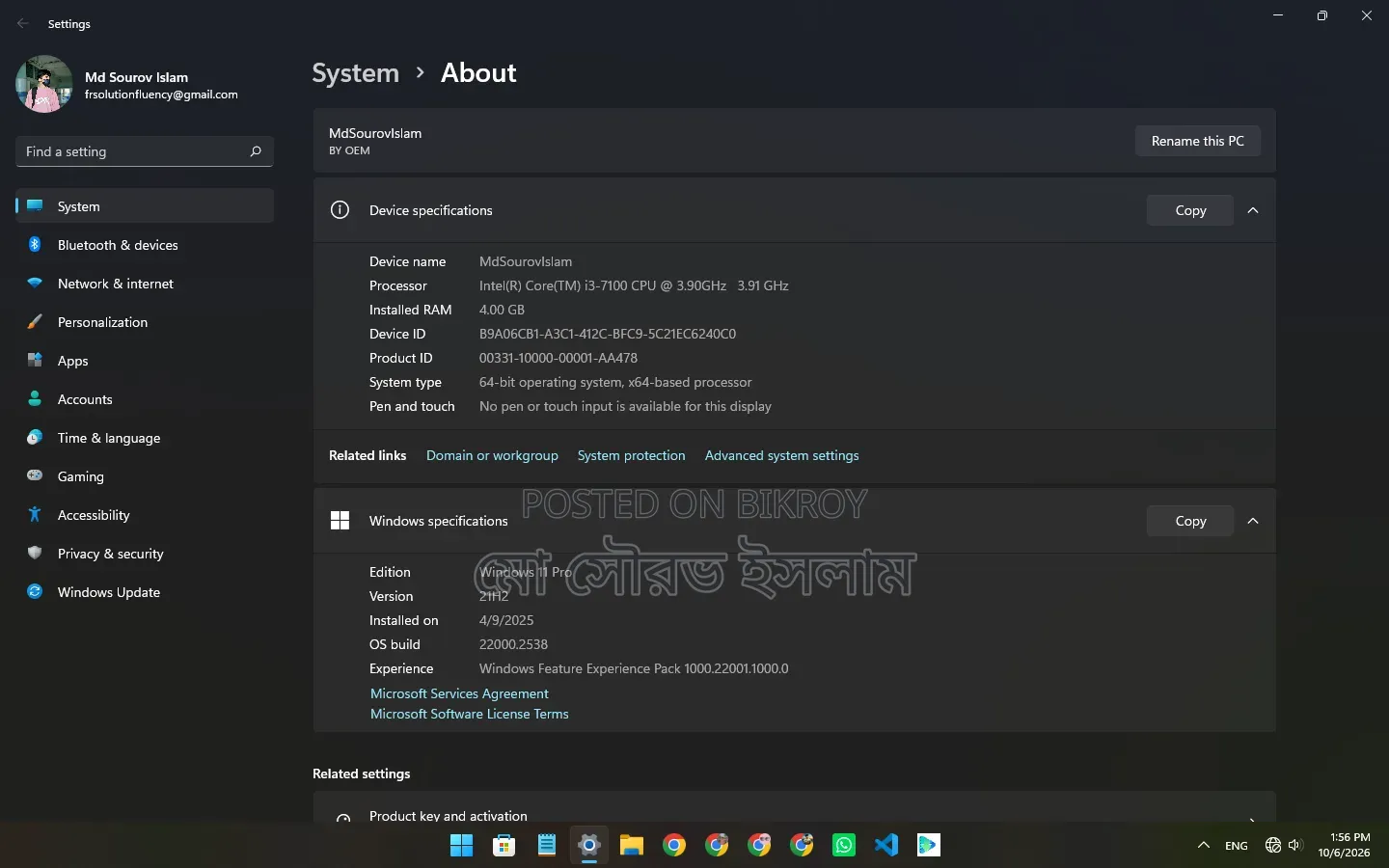Open Microsoft Software License Terms

pyautogui.click(x=470, y=714)
